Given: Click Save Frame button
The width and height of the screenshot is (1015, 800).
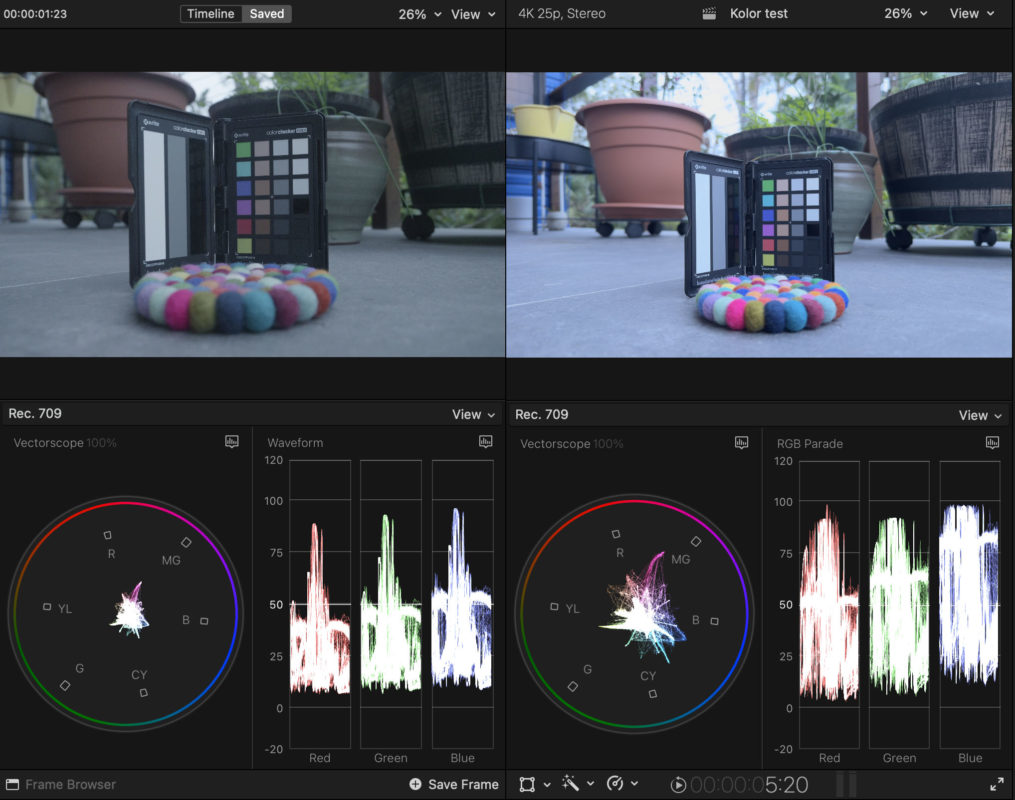Looking at the screenshot, I should [454, 784].
